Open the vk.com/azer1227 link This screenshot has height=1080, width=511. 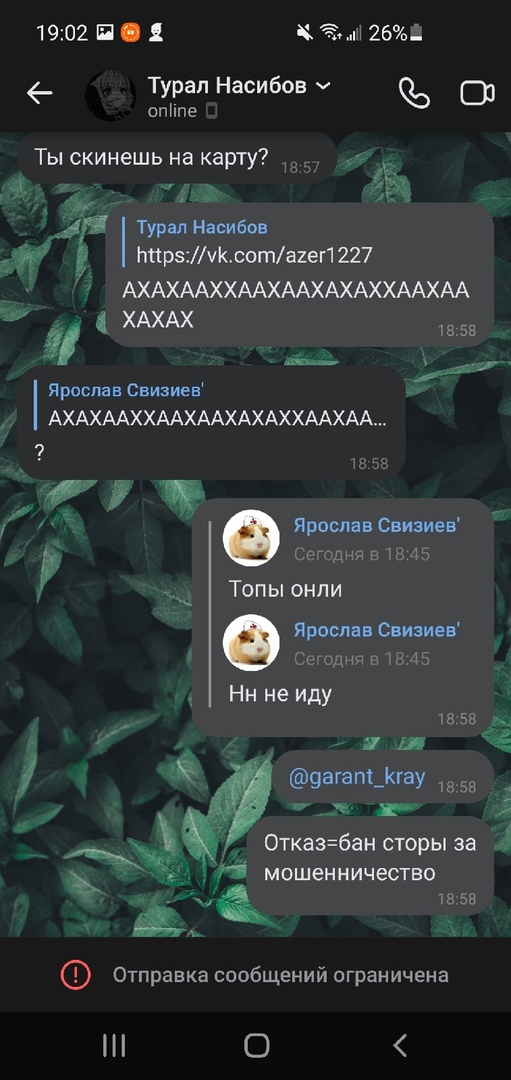click(254, 256)
